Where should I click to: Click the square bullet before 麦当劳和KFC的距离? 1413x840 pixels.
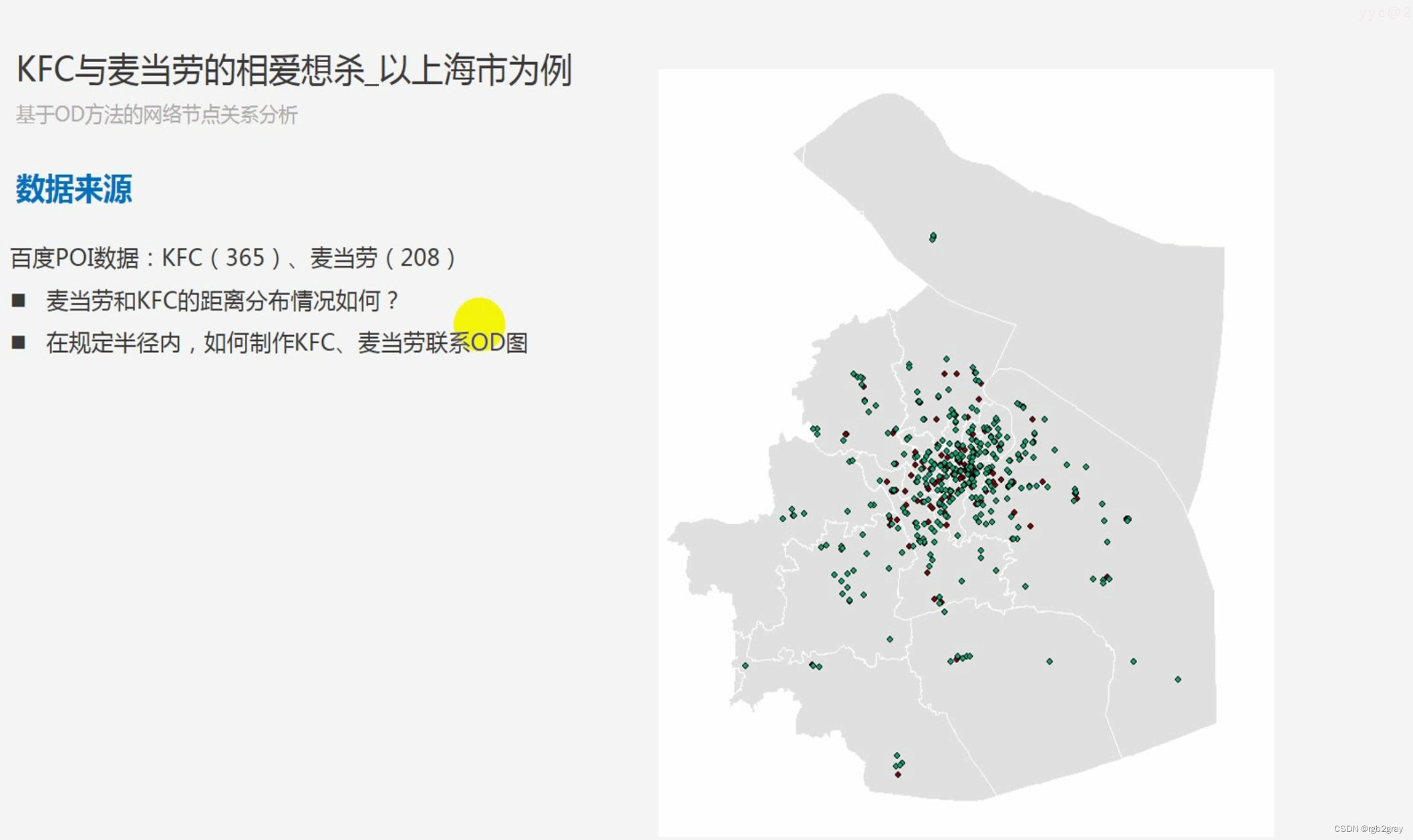19,300
